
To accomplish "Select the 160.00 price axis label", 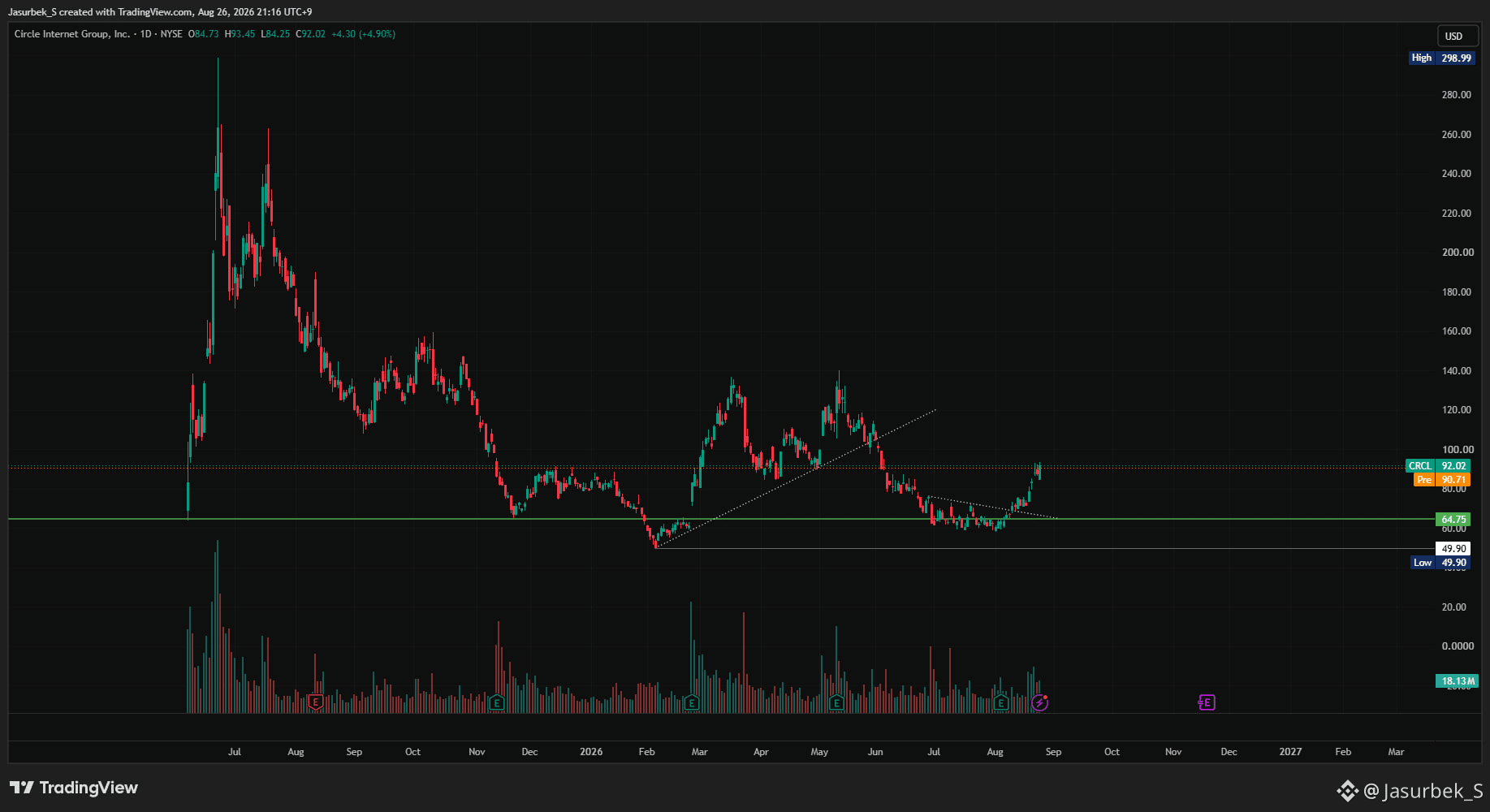I will pos(1456,331).
